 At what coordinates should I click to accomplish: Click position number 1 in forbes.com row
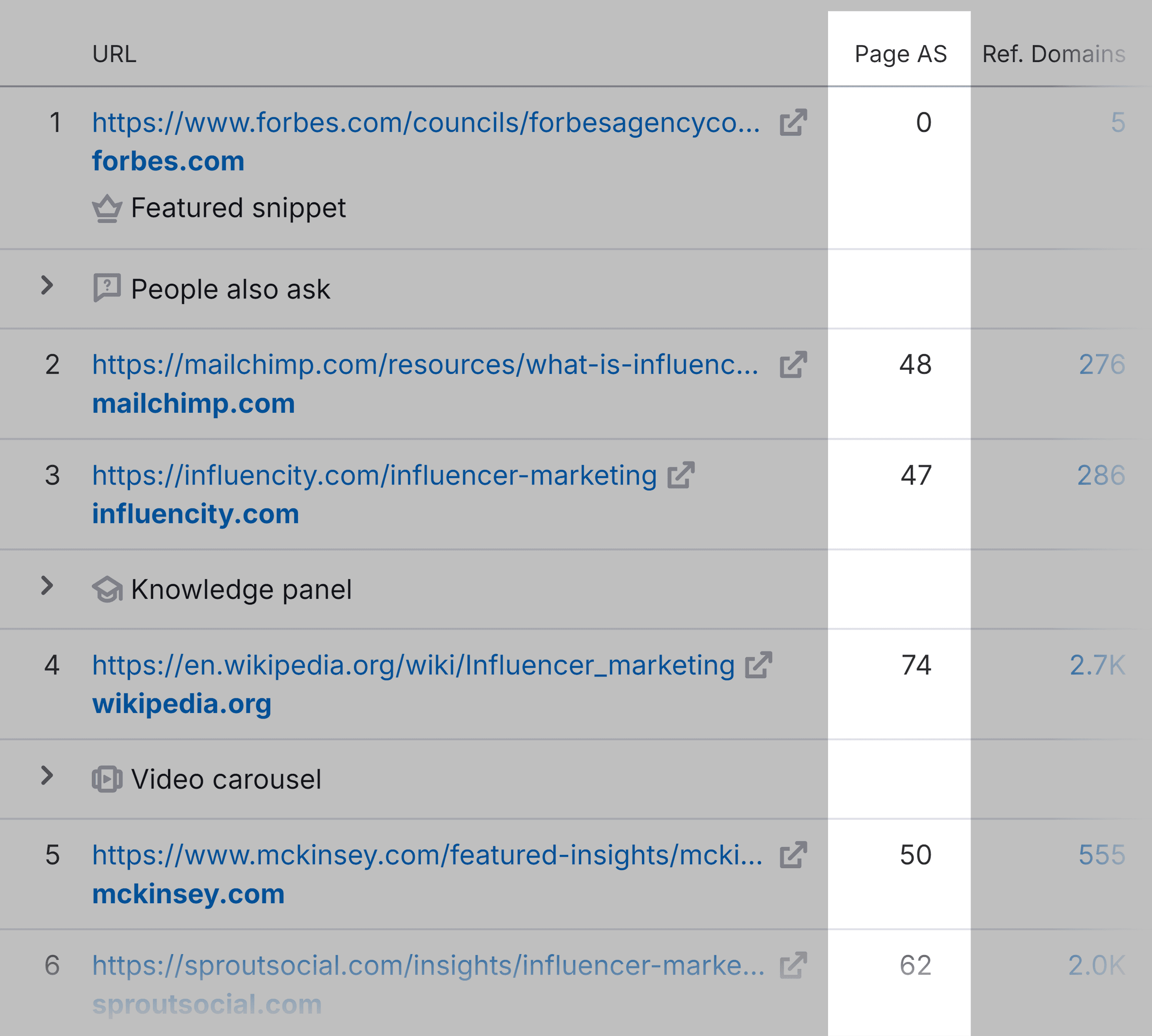coord(55,123)
